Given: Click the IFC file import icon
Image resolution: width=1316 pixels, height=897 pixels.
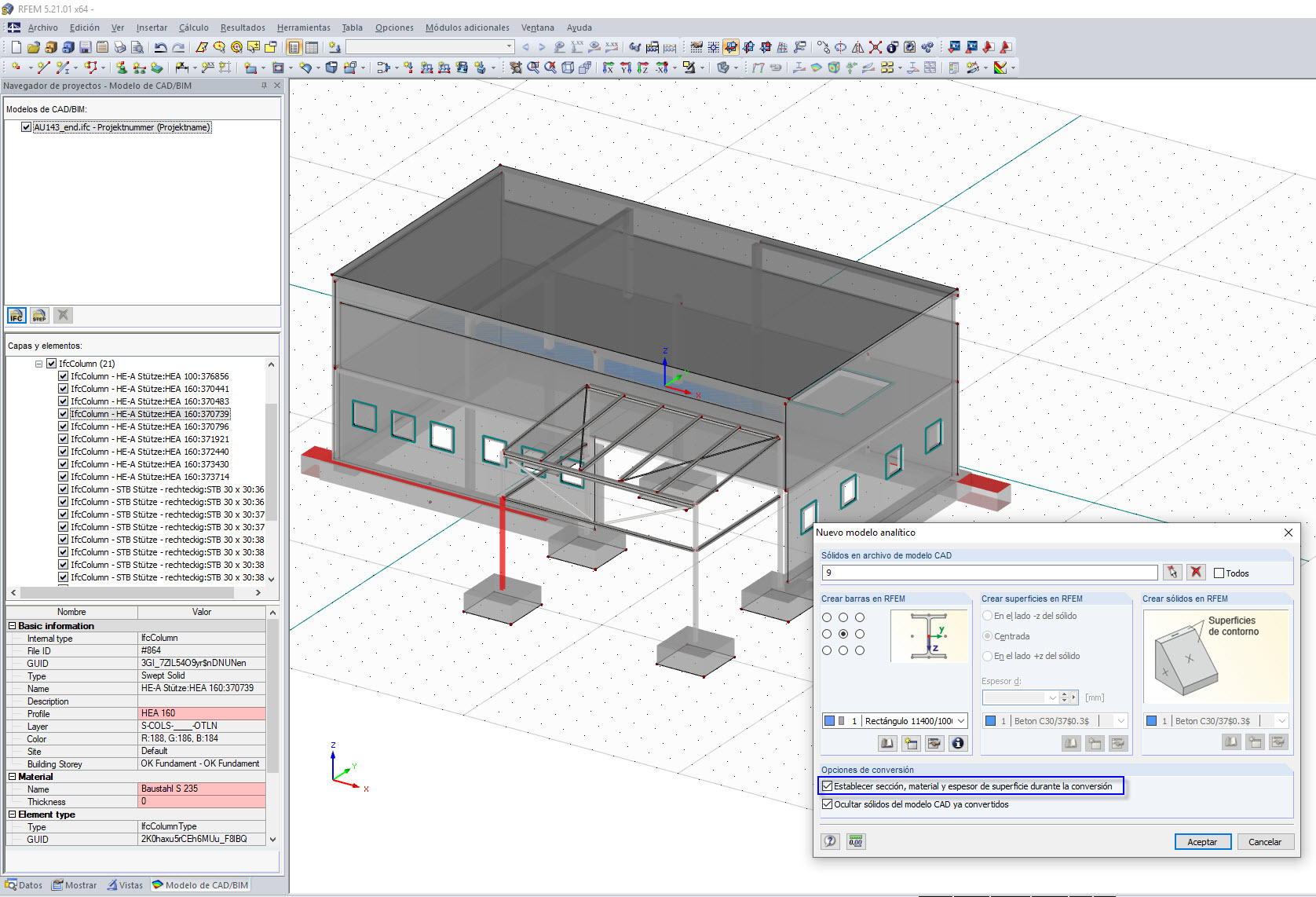Looking at the screenshot, I should 16,316.
